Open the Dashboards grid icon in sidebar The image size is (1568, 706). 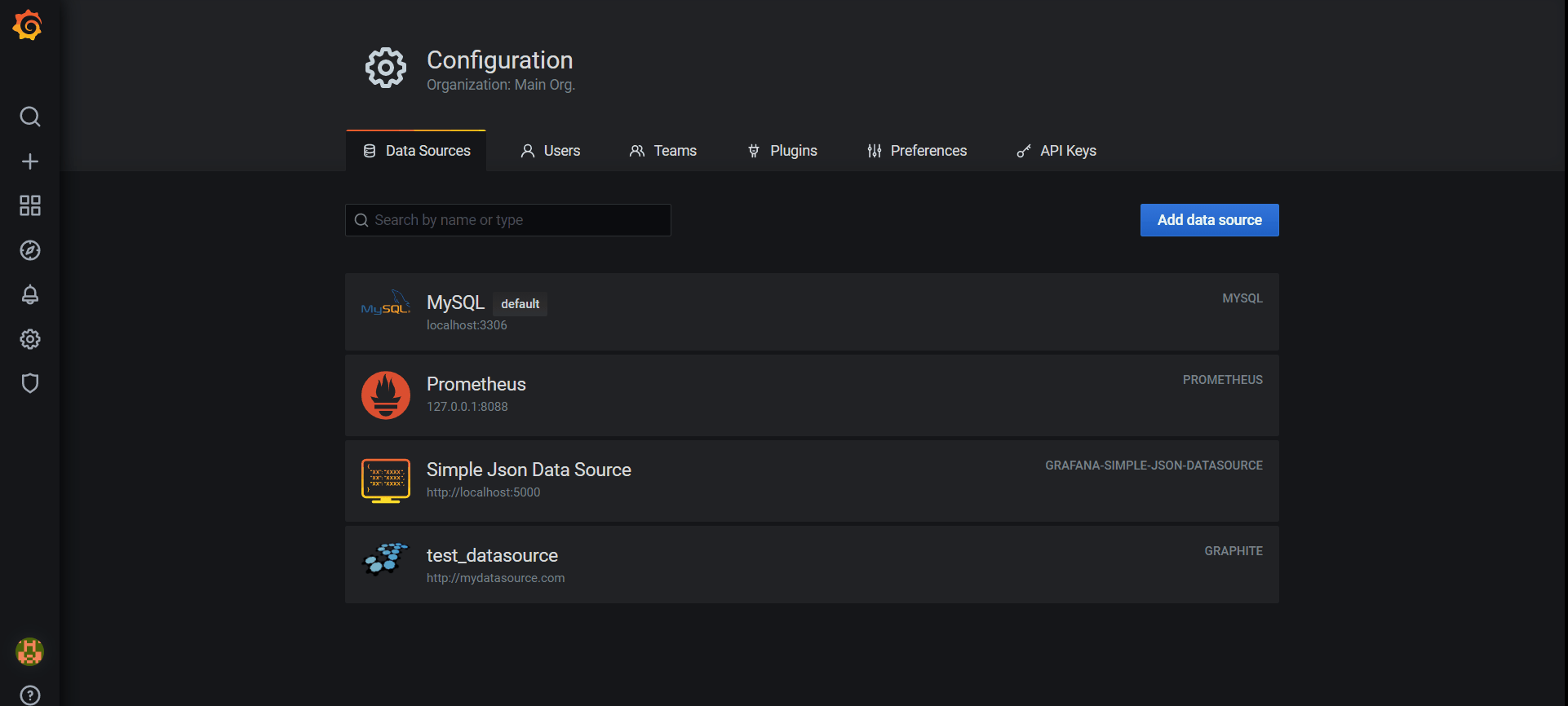pos(30,205)
